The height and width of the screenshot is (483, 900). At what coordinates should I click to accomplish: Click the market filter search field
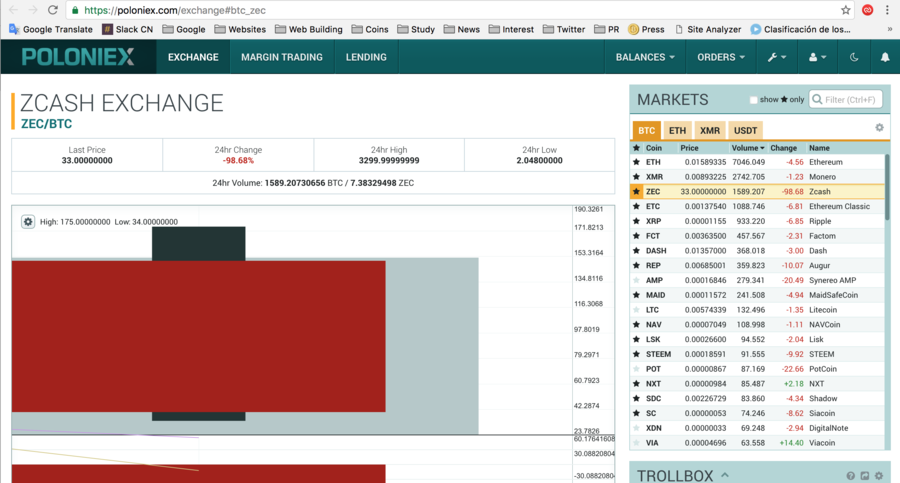(845, 99)
